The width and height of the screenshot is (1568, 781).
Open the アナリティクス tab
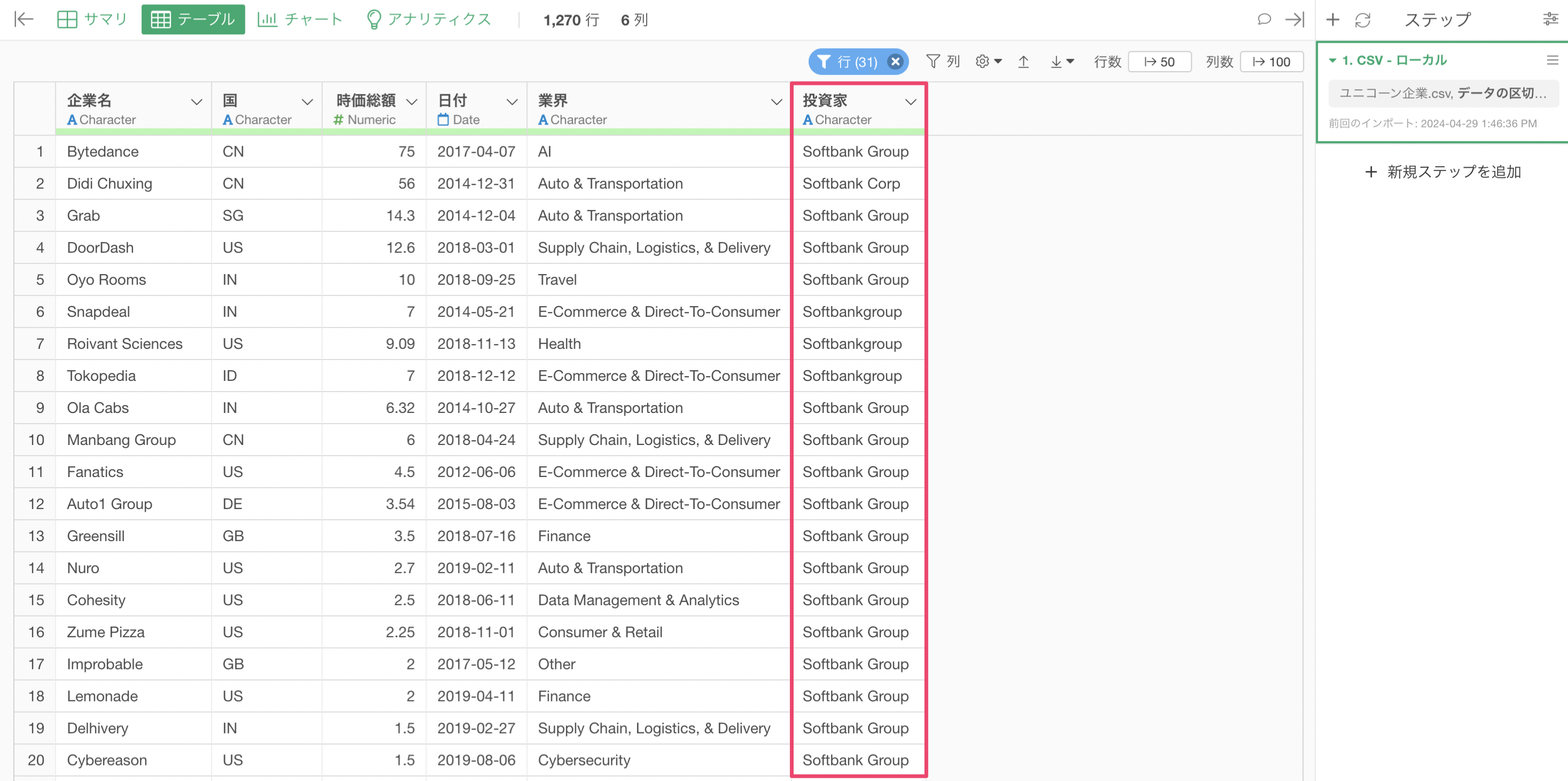(429, 19)
